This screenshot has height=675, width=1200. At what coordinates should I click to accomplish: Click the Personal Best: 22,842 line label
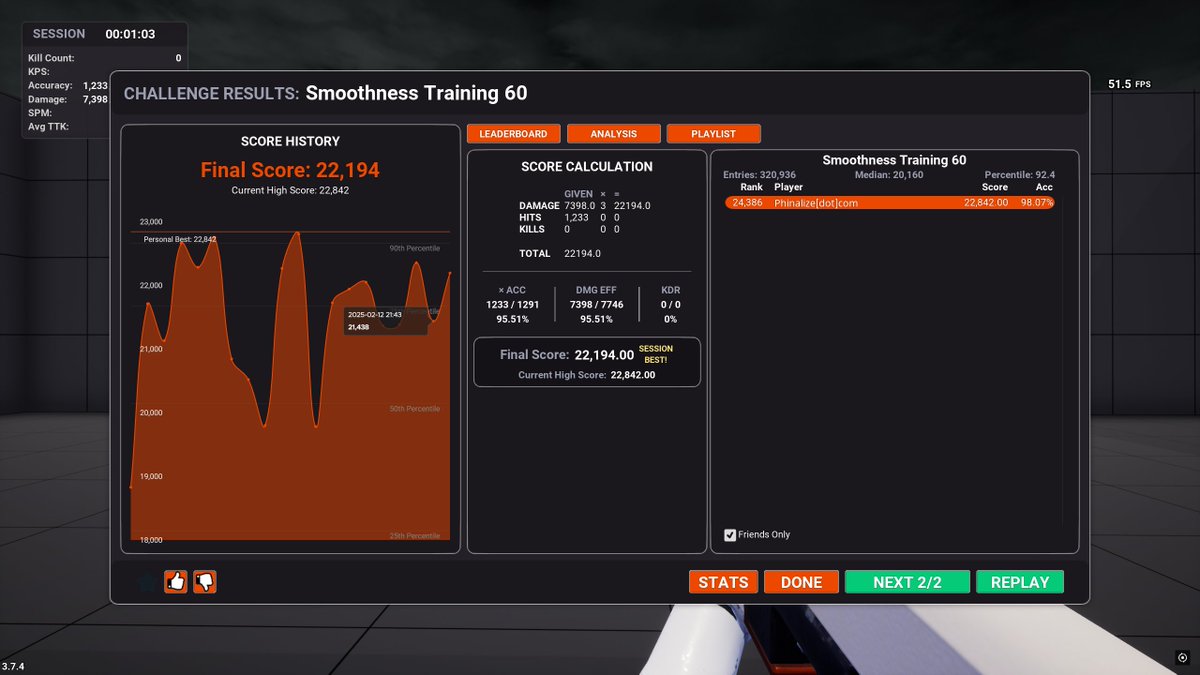[180, 239]
